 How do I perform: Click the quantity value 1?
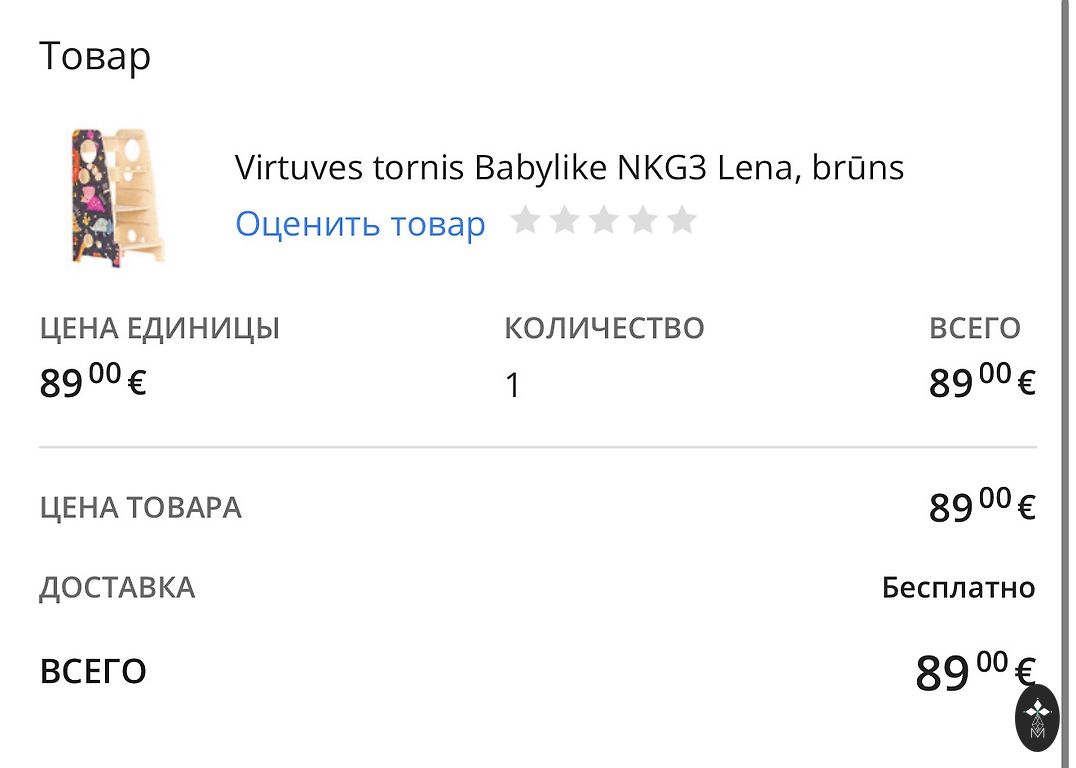coord(512,385)
